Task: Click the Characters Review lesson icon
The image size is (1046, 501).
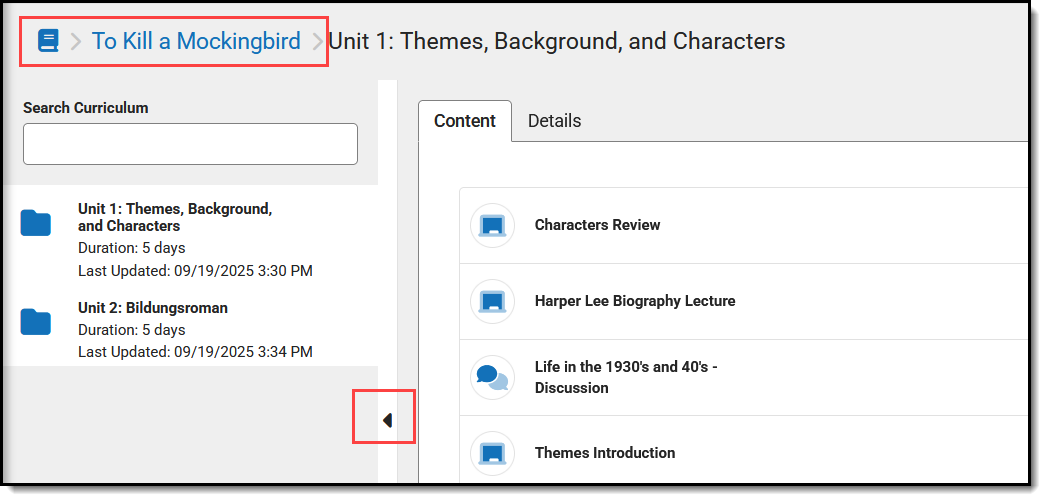Action: [492, 225]
